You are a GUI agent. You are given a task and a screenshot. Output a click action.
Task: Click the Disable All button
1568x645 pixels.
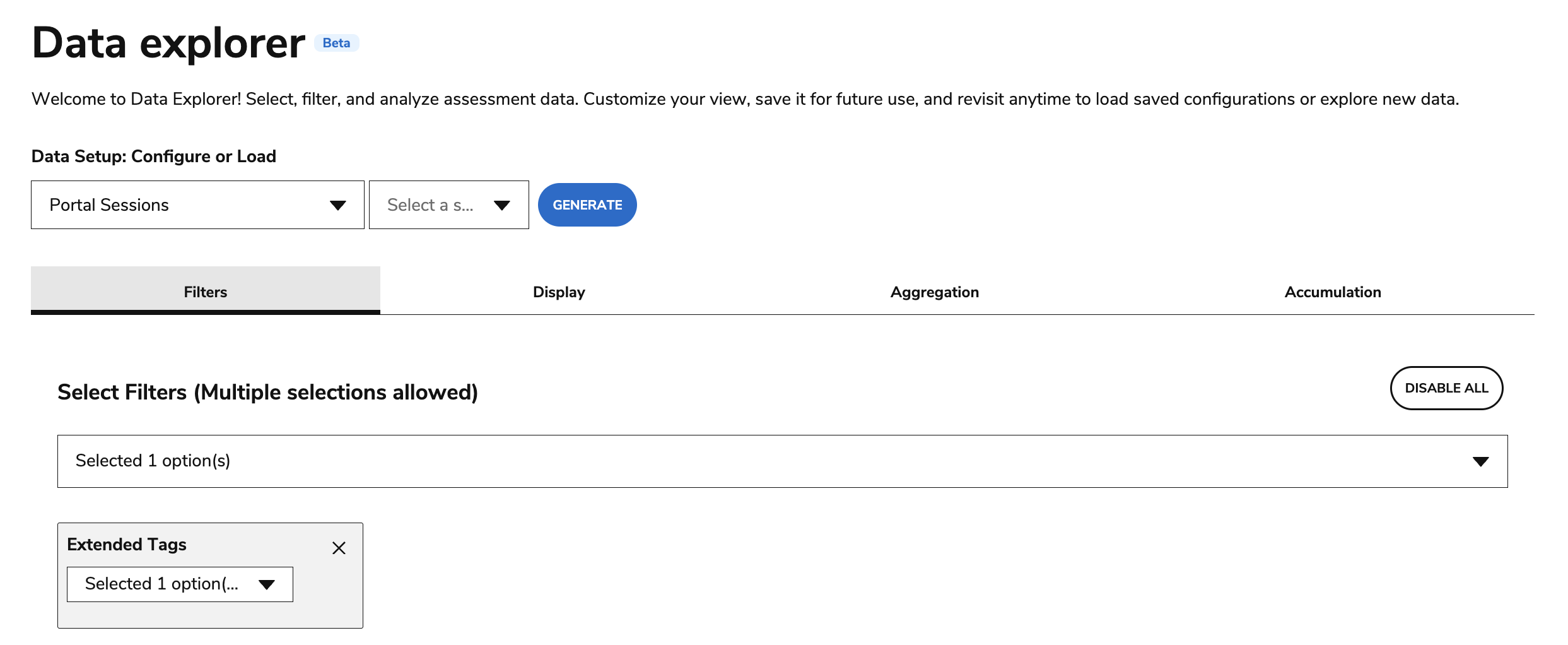tap(1446, 388)
